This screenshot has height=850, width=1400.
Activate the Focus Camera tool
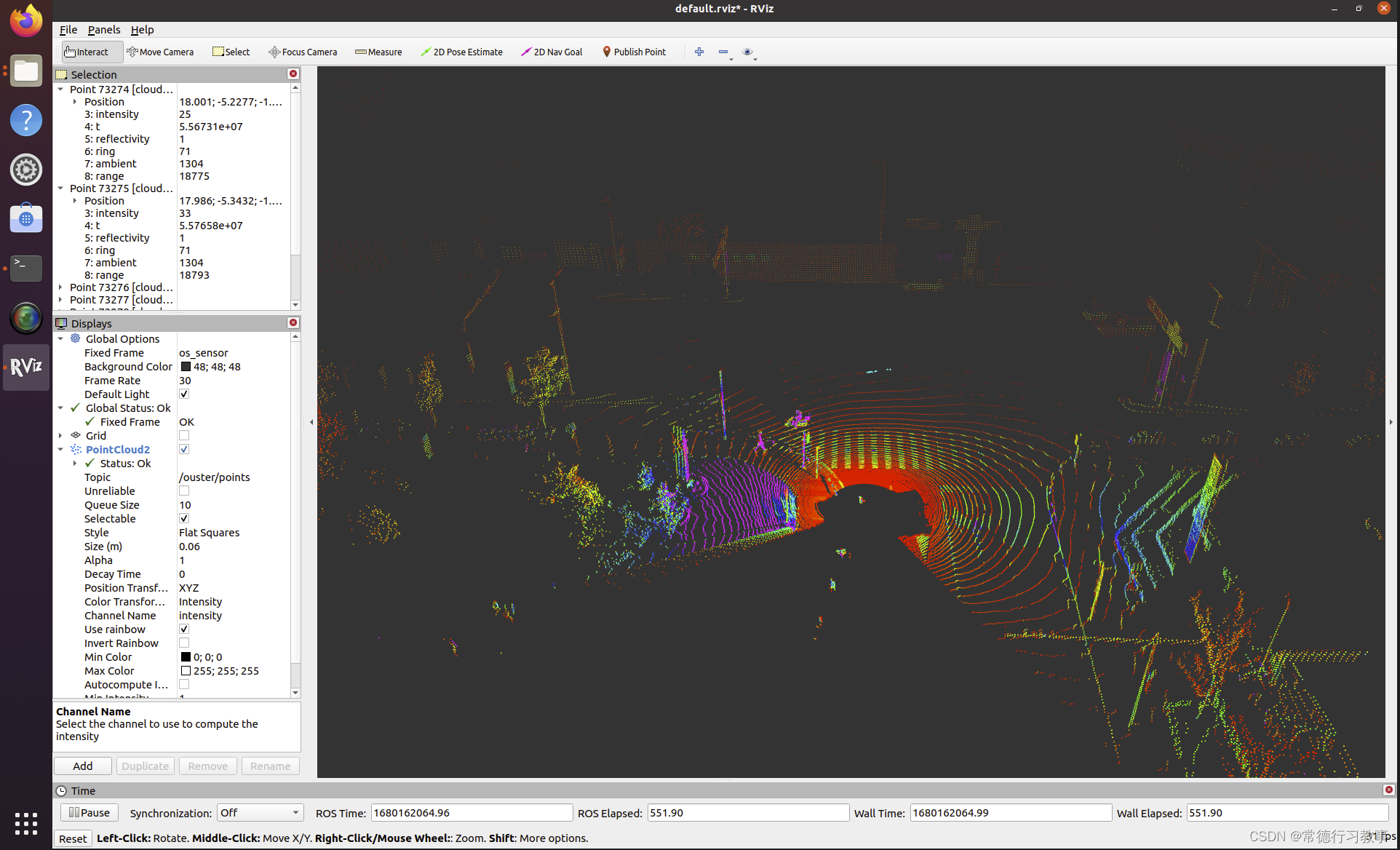coord(303,52)
